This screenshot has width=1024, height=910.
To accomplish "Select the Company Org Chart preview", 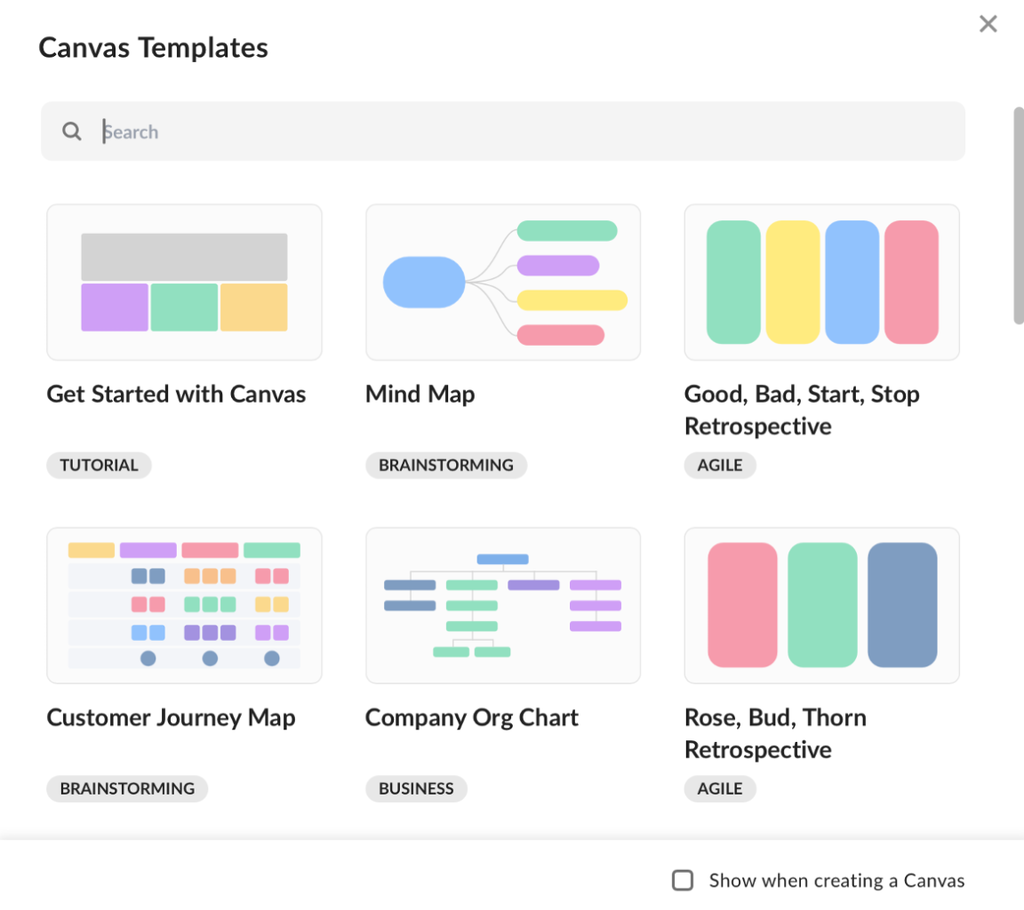I will (x=503, y=605).
